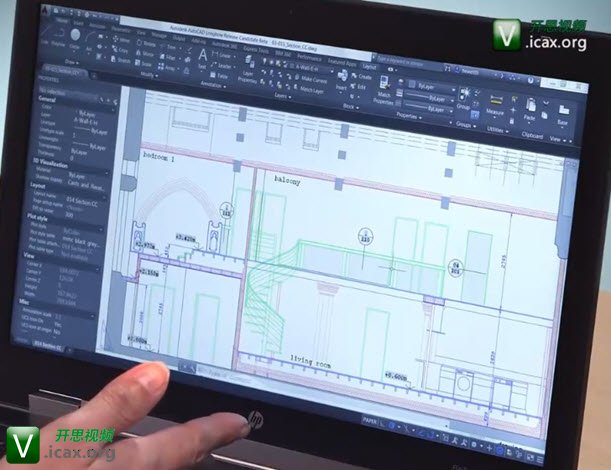
Task: Select the Linear dimension tool
Action: (x=222, y=56)
